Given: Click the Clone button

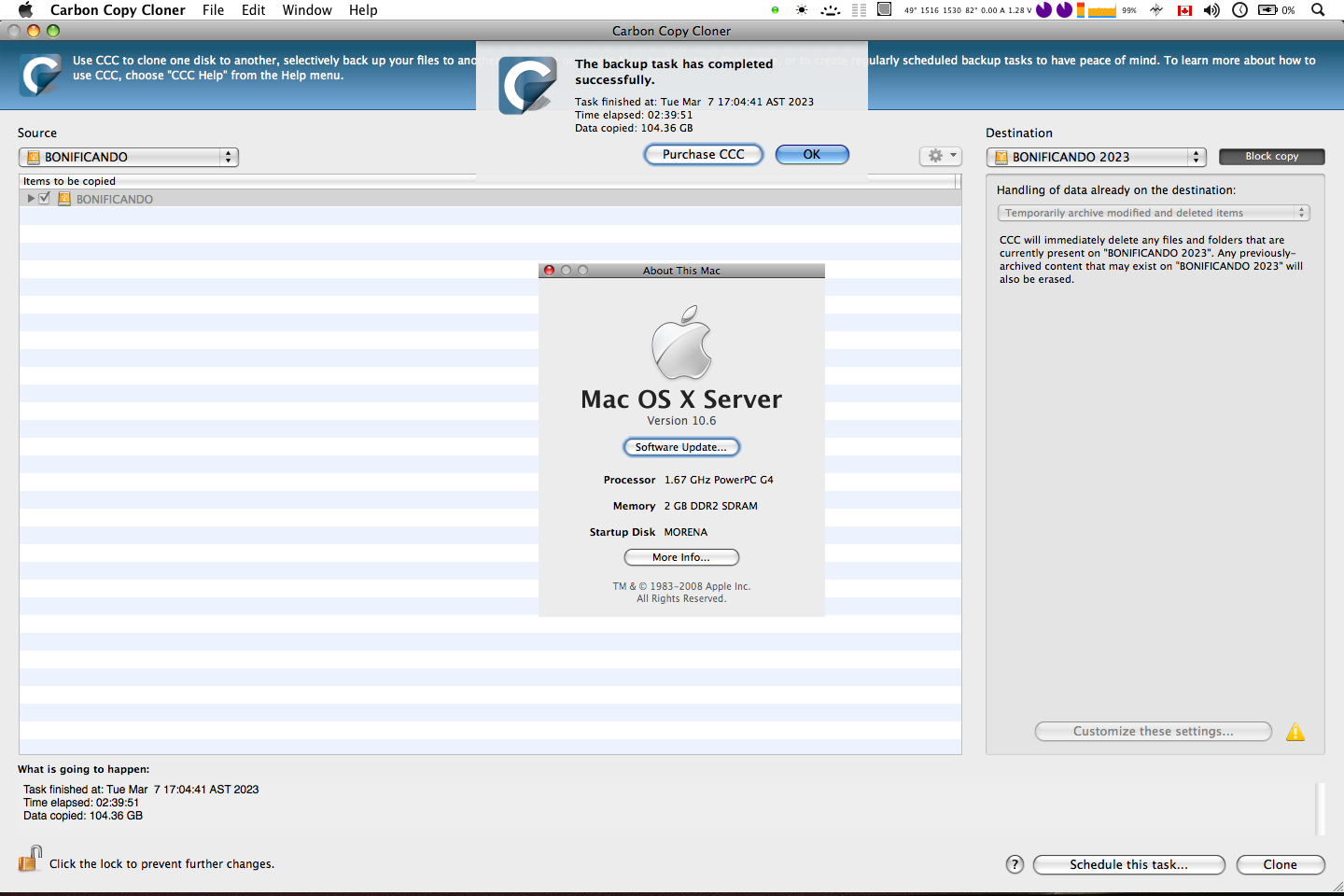Looking at the screenshot, I should coord(1280,864).
